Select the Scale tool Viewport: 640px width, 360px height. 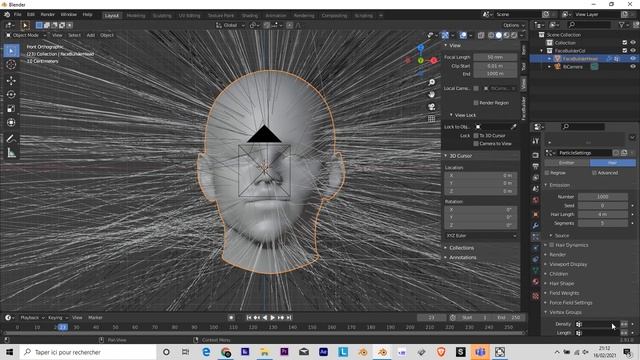pyautogui.click(x=11, y=109)
